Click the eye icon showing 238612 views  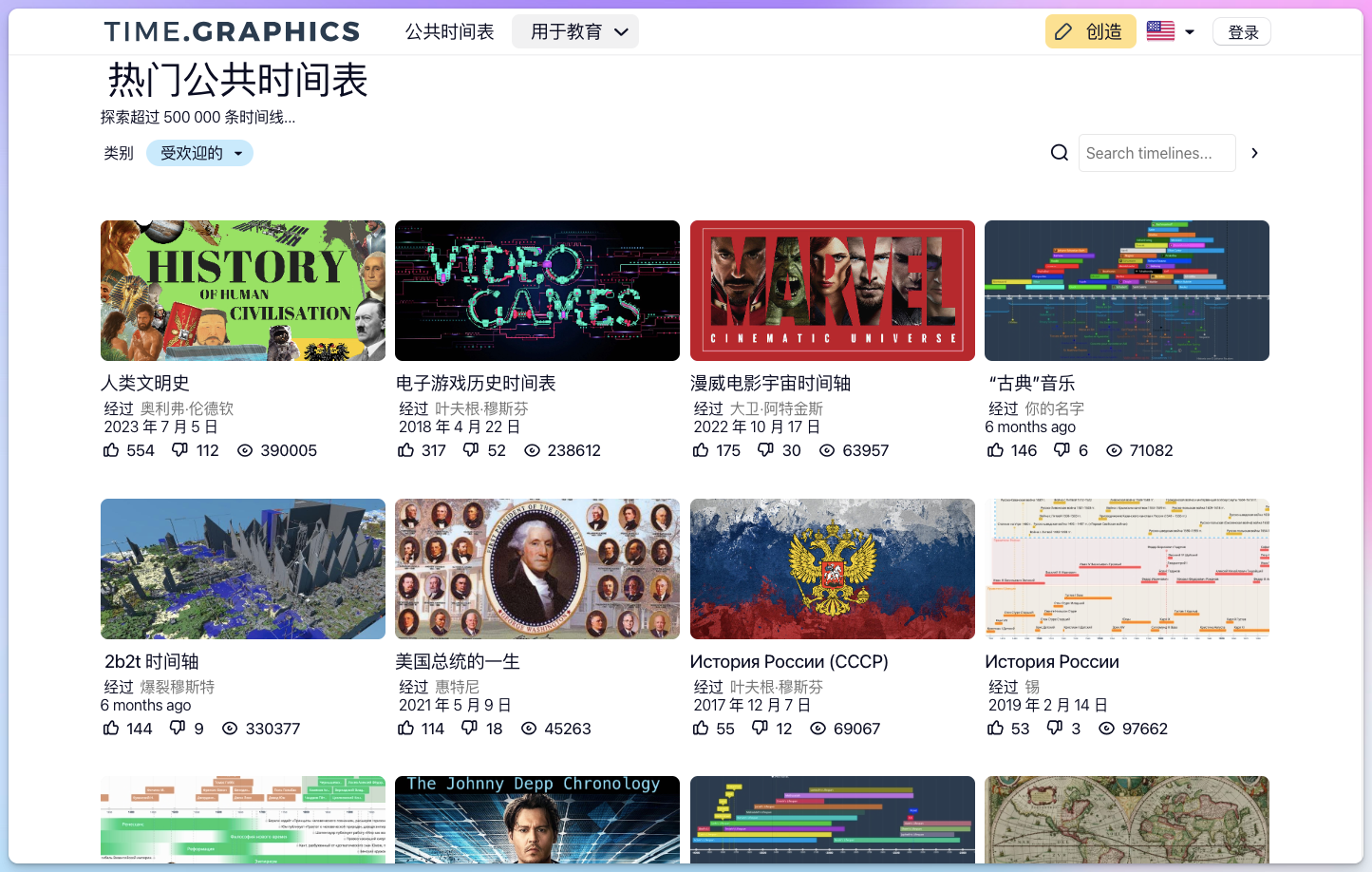(532, 450)
